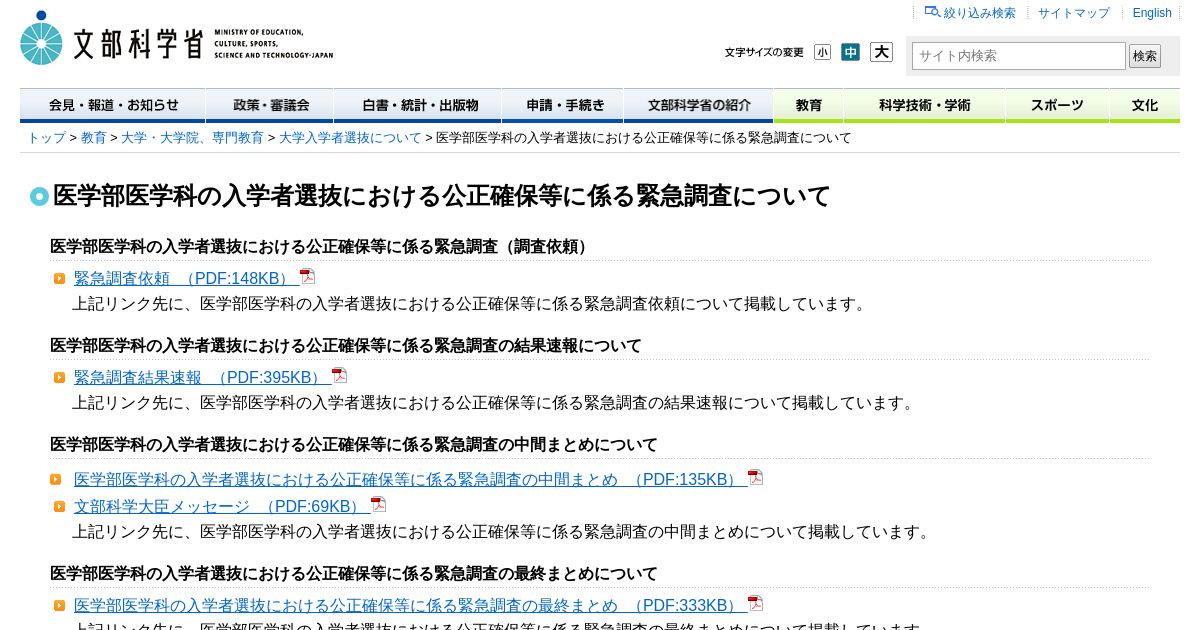The height and width of the screenshot is (630, 1200).
Task: Click the 結果速報について section heading
Action: [346, 346]
